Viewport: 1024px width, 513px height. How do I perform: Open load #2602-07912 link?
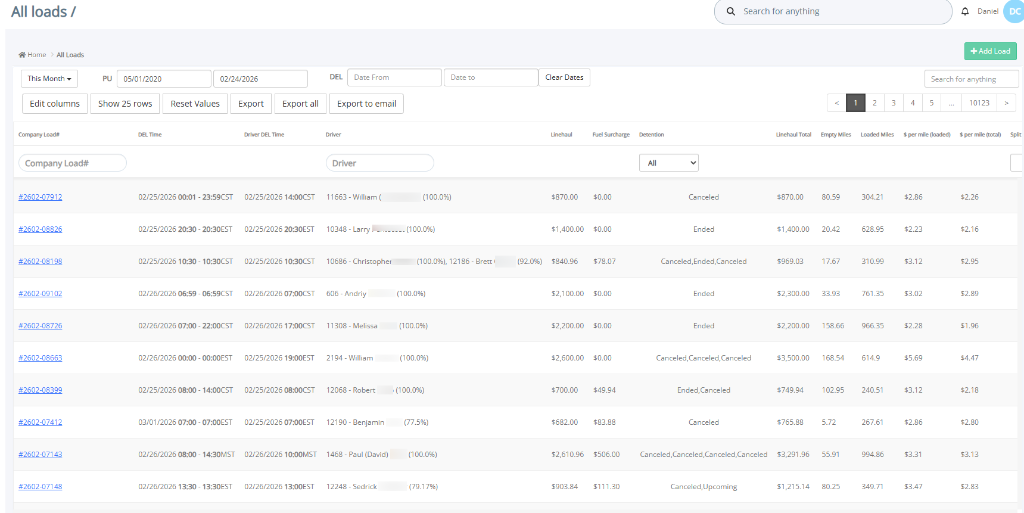pos(40,197)
